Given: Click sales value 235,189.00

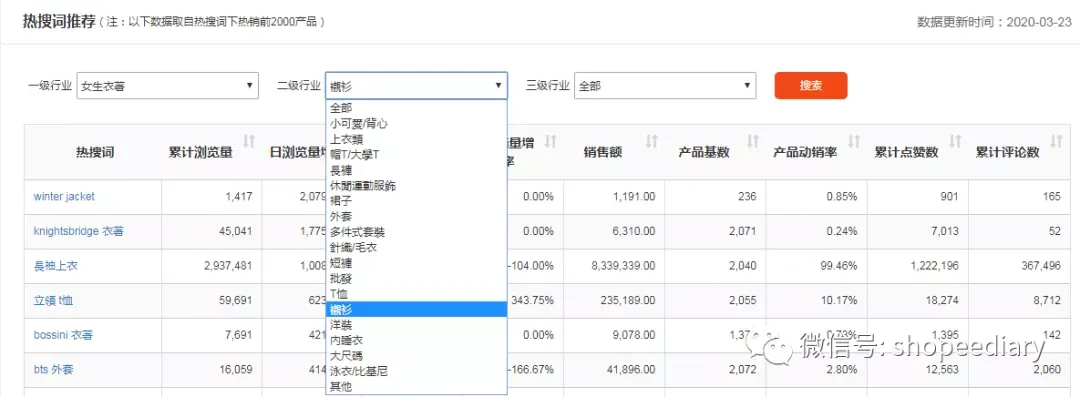Looking at the screenshot, I should click(x=628, y=301).
